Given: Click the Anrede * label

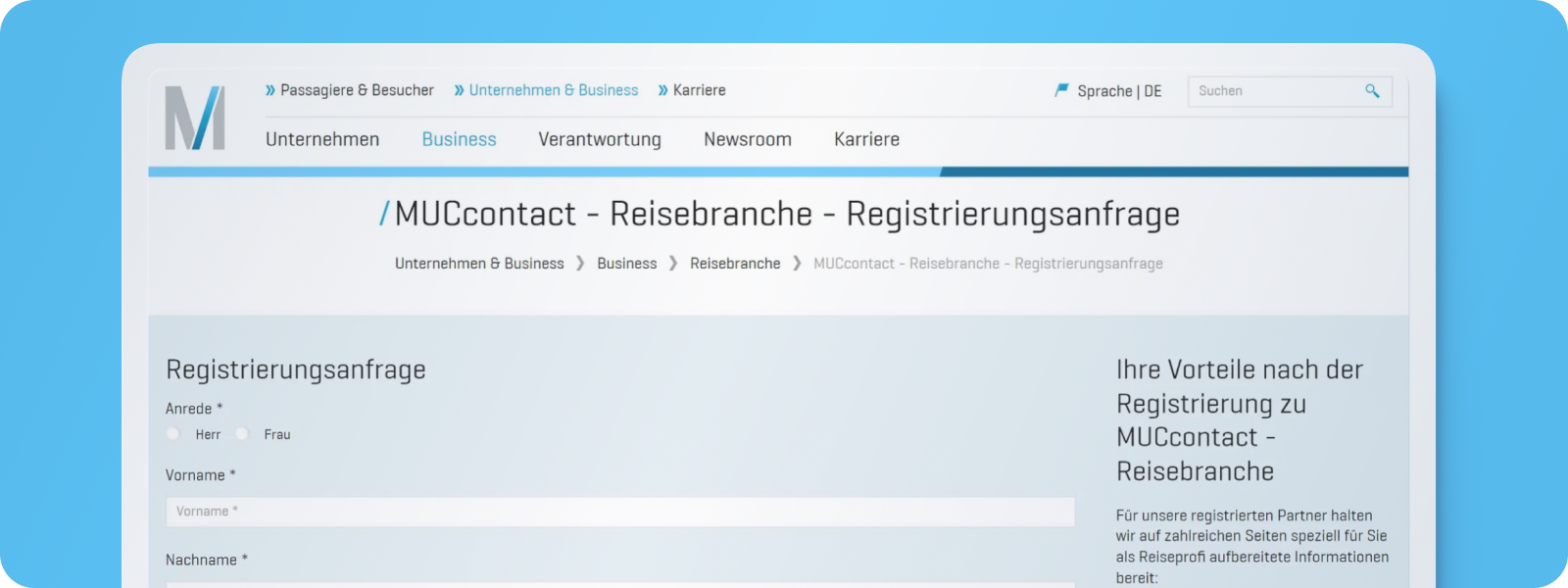Looking at the screenshot, I should pyautogui.click(x=194, y=409).
